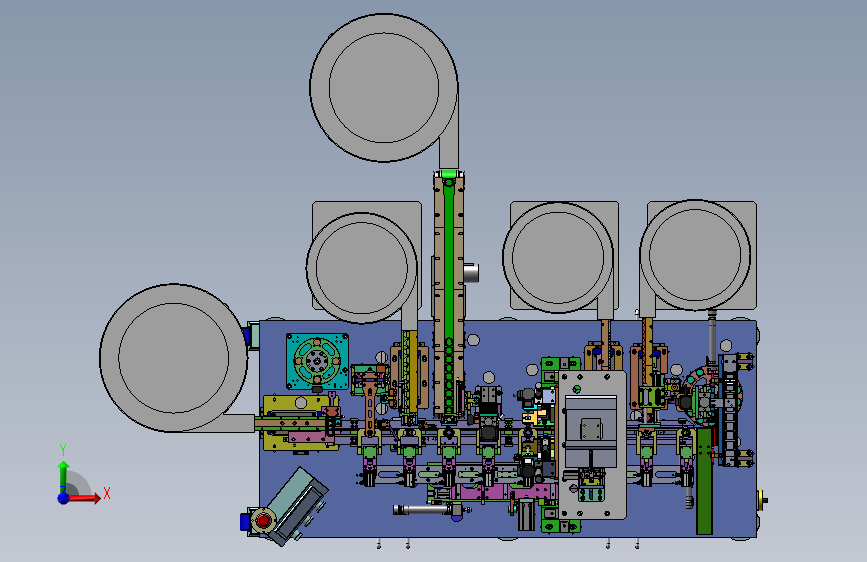This screenshot has height=562, width=867.
Task: Click the blue Z axis ball of triad
Action: coord(64,498)
